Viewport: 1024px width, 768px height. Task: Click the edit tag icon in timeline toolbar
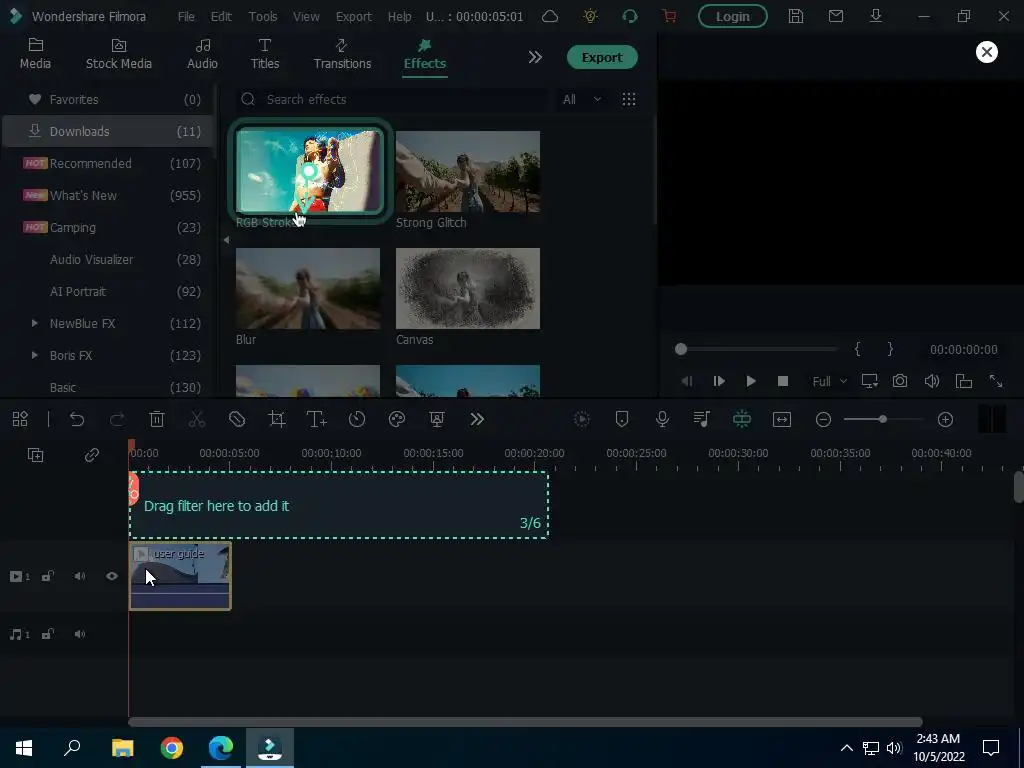pyautogui.click(x=237, y=419)
